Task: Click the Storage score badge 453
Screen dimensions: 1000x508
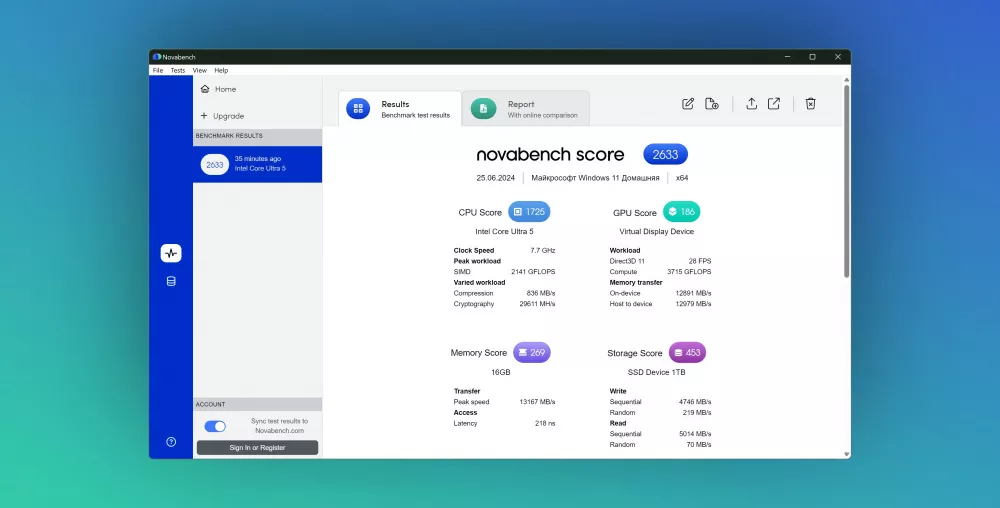Action: [x=688, y=352]
